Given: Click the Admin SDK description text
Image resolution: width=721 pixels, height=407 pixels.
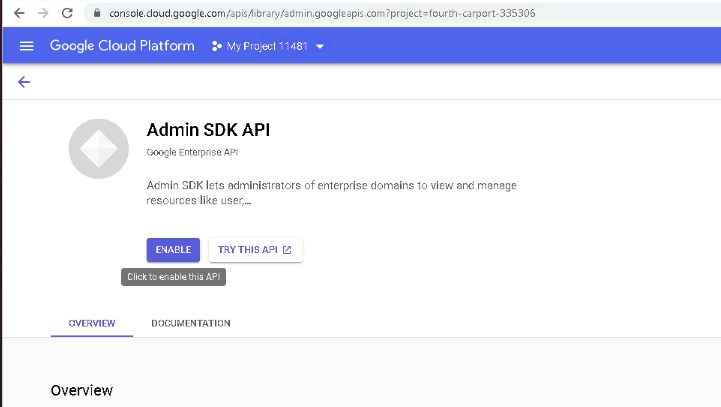Looking at the screenshot, I should point(332,193).
